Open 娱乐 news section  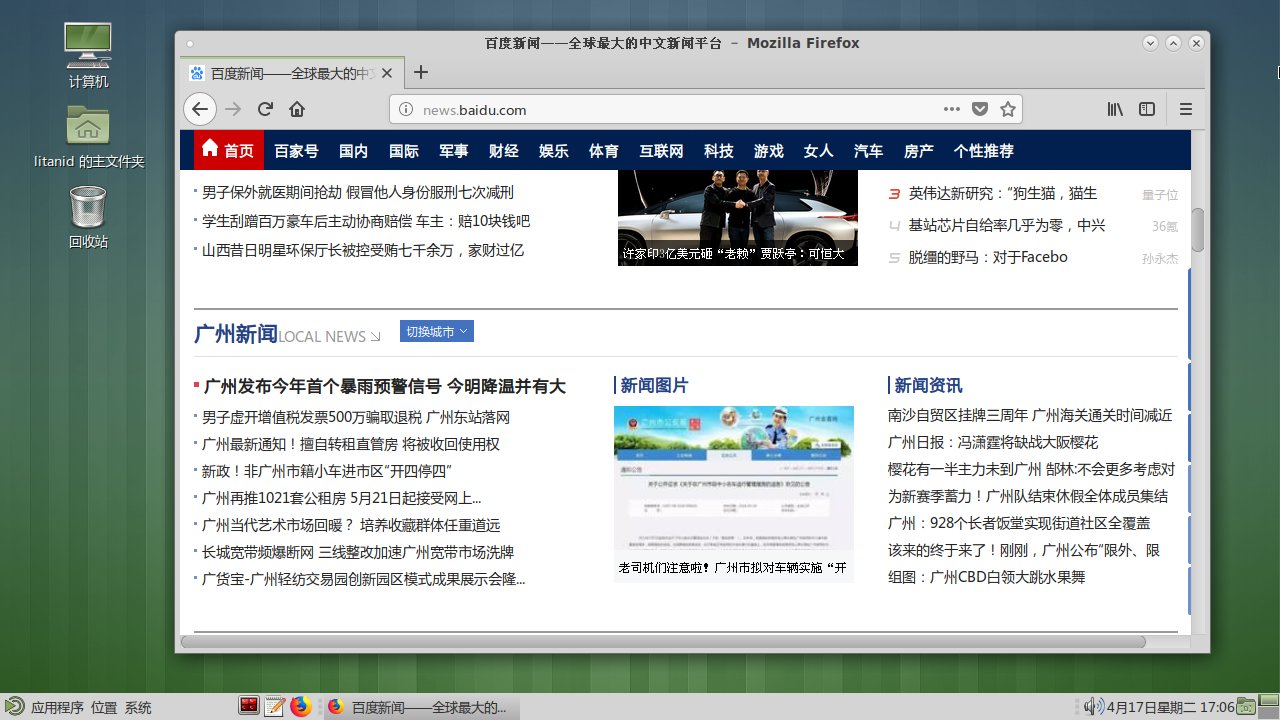(x=553, y=151)
